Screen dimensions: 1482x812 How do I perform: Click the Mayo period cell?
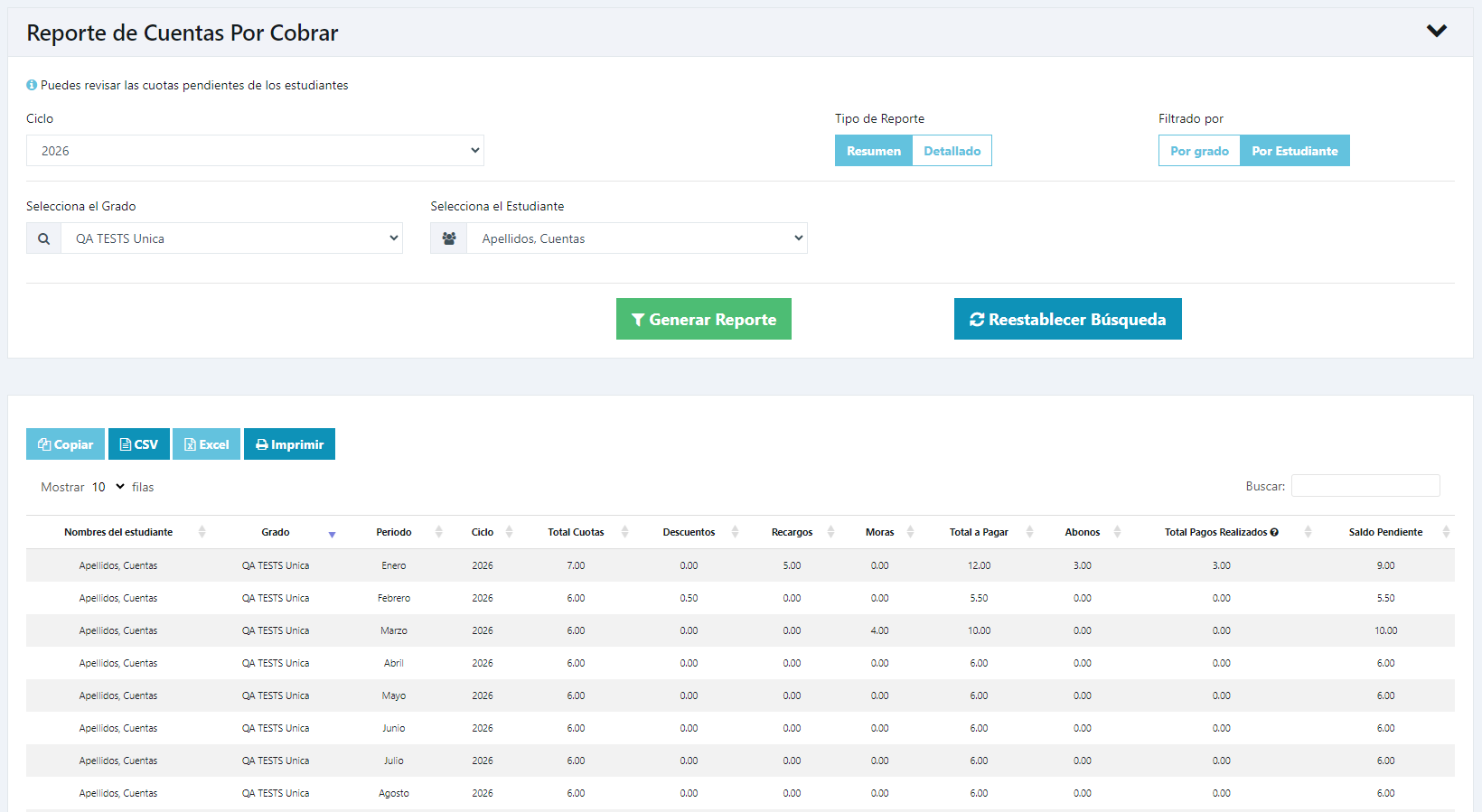(x=394, y=695)
